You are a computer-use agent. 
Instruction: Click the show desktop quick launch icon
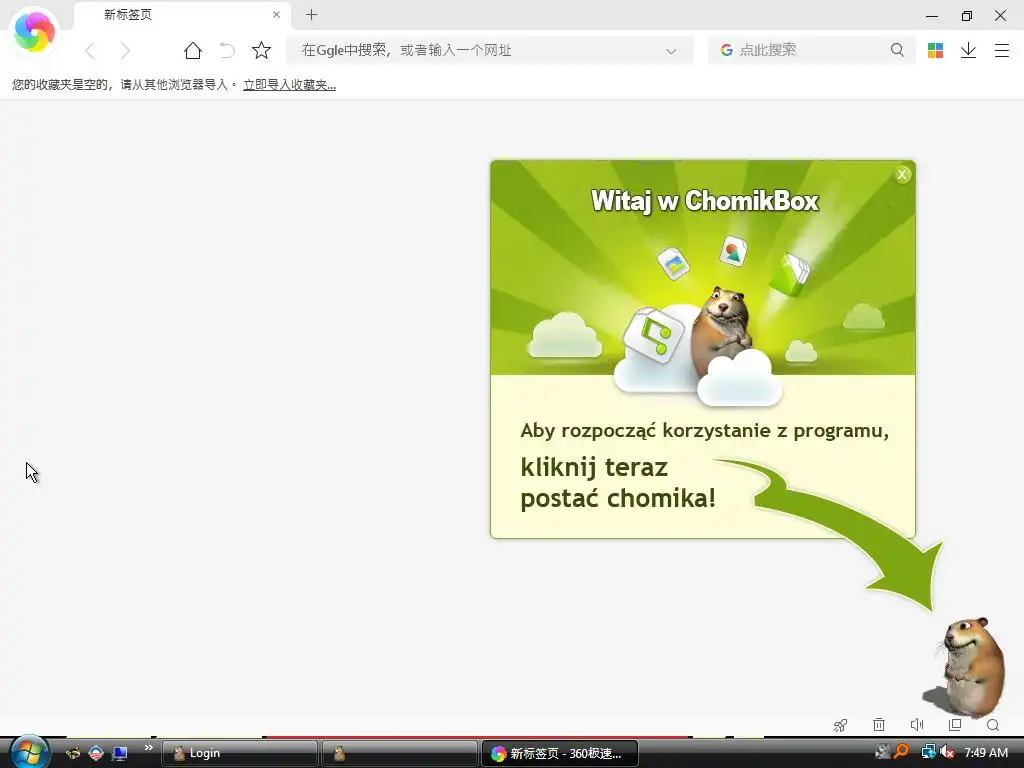click(x=120, y=753)
